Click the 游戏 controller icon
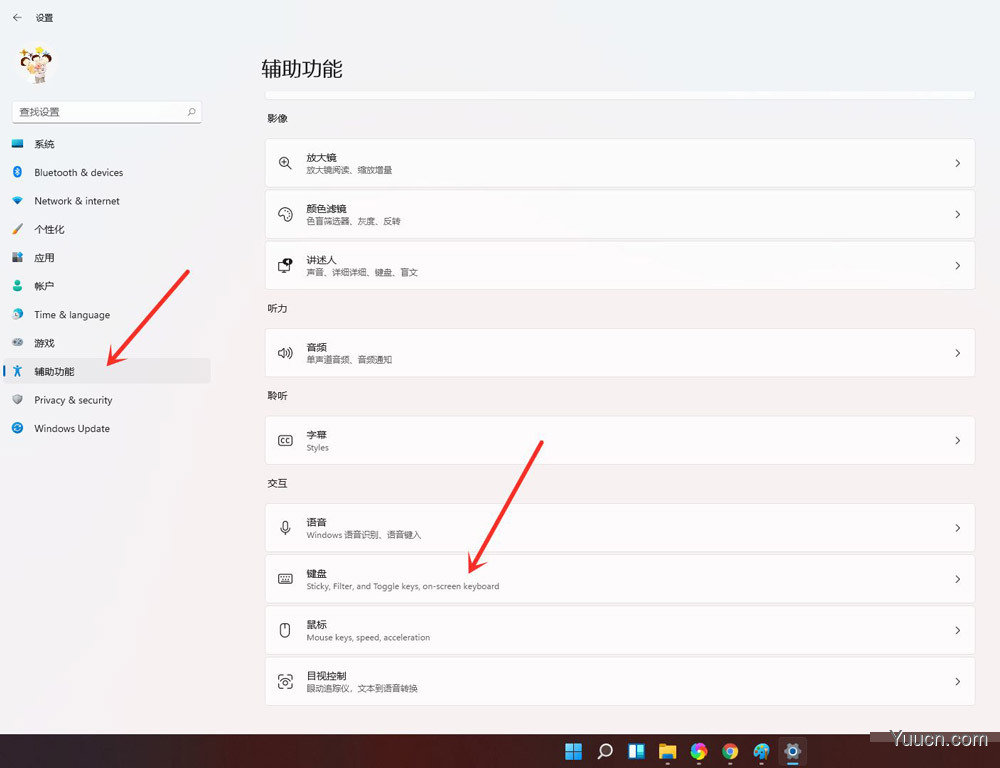The image size is (1000, 768). [x=18, y=343]
